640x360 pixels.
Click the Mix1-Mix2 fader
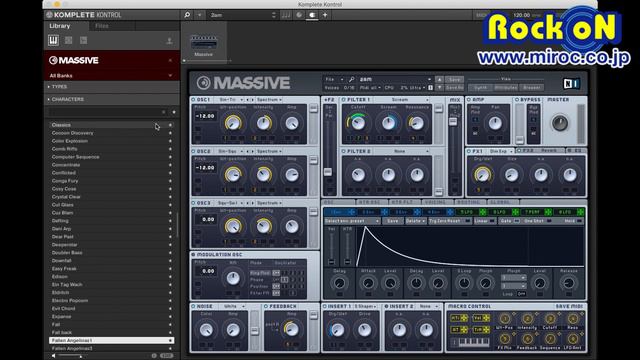453,122
